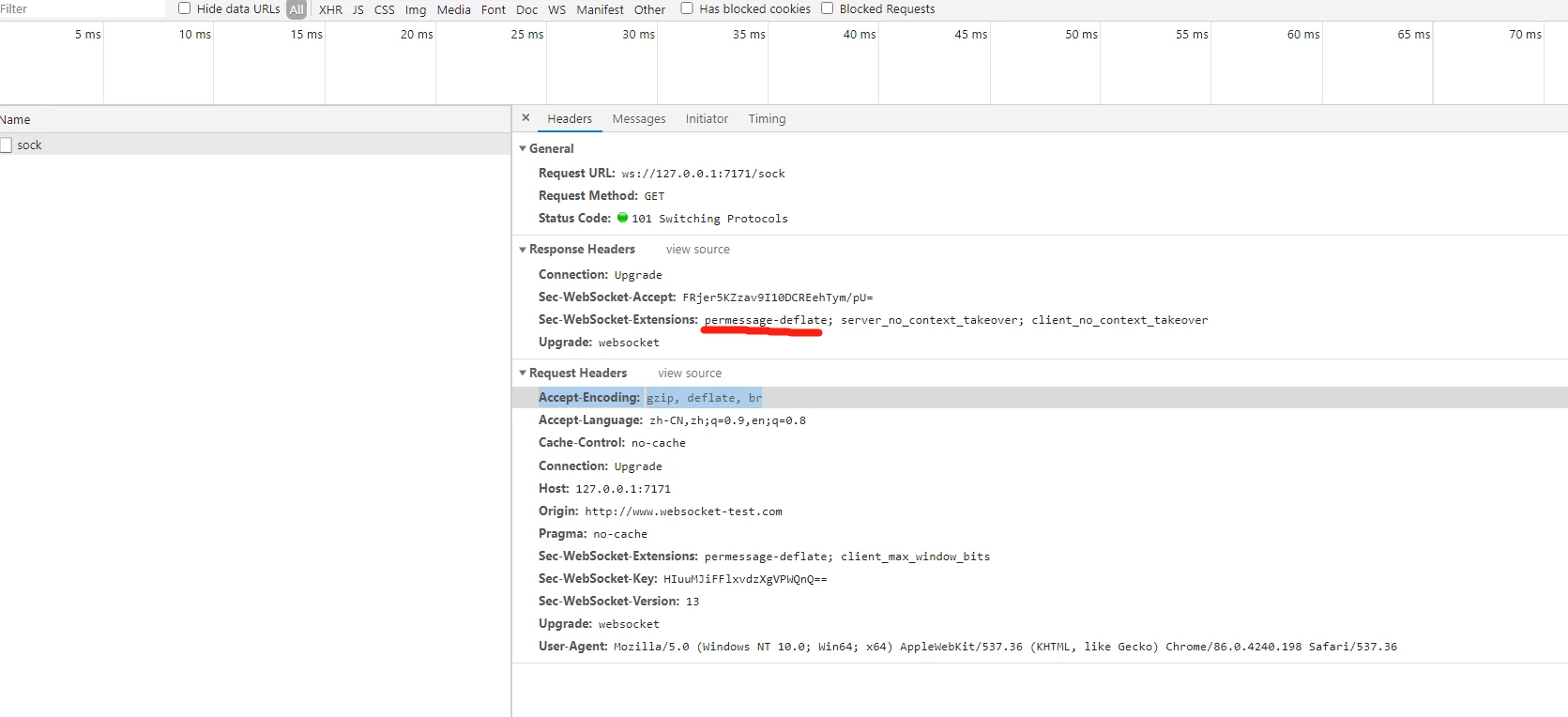Filter requests by Manifest
The width and height of the screenshot is (1568, 717).
point(601,9)
